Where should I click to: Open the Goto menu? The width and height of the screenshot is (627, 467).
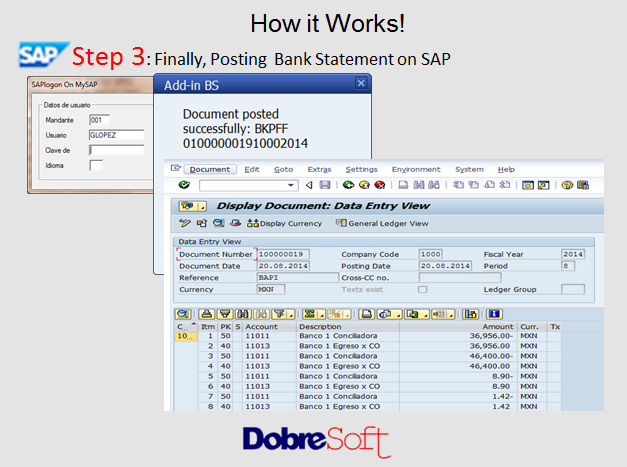pos(284,170)
